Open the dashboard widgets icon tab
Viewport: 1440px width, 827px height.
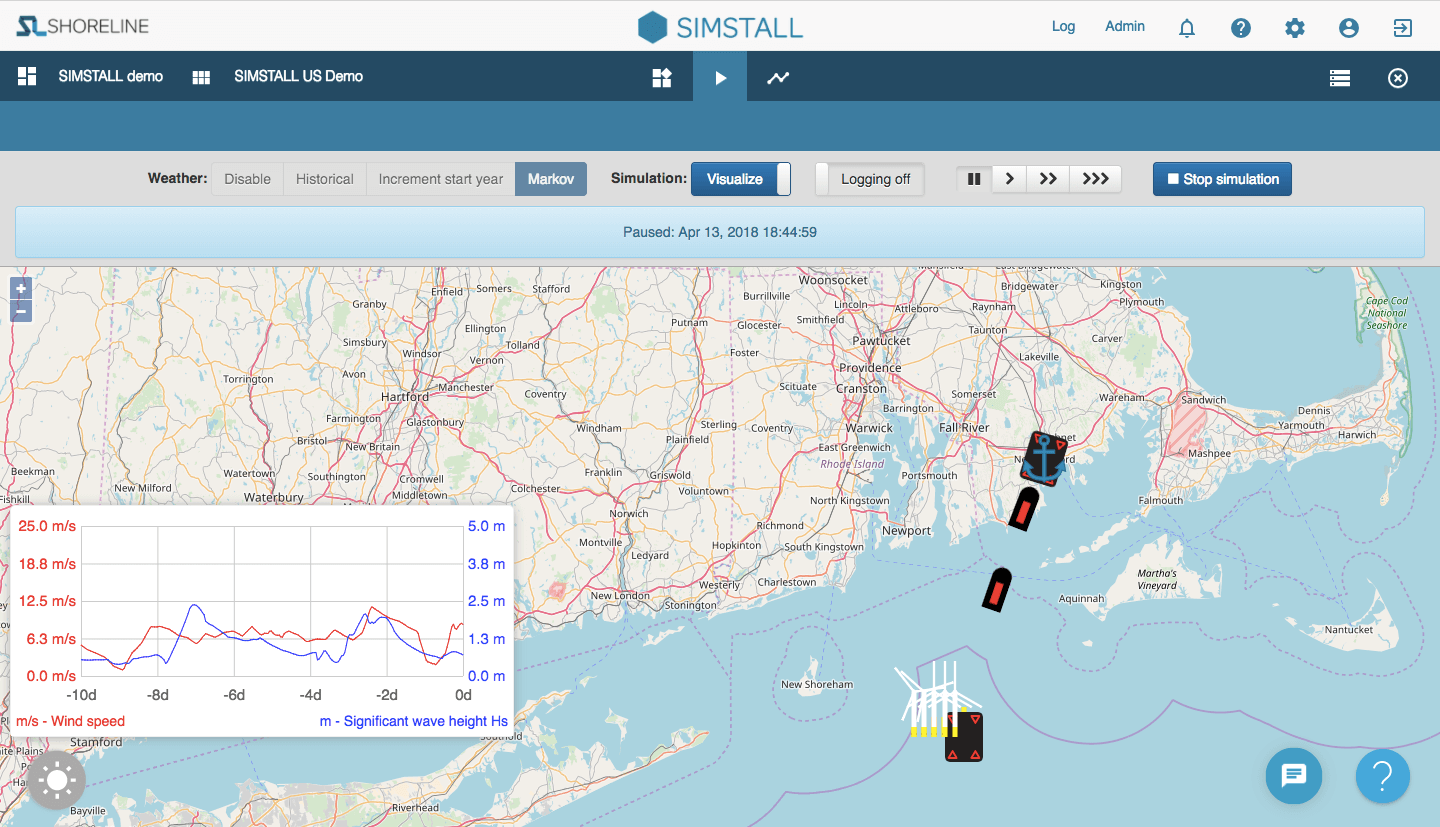(662, 78)
